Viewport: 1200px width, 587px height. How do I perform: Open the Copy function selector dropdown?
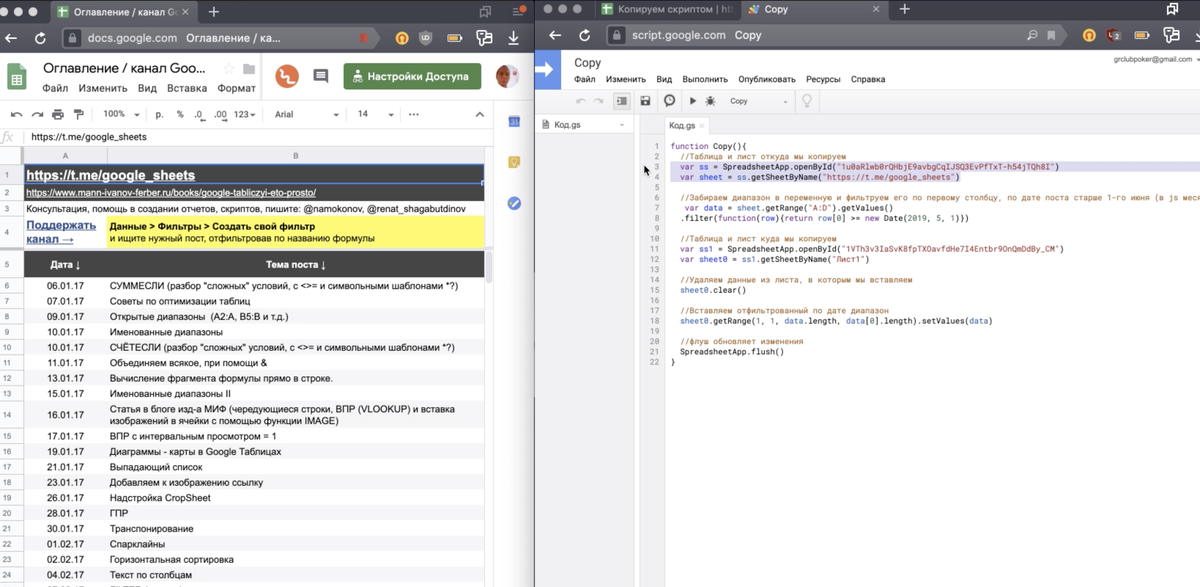click(758, 101)
